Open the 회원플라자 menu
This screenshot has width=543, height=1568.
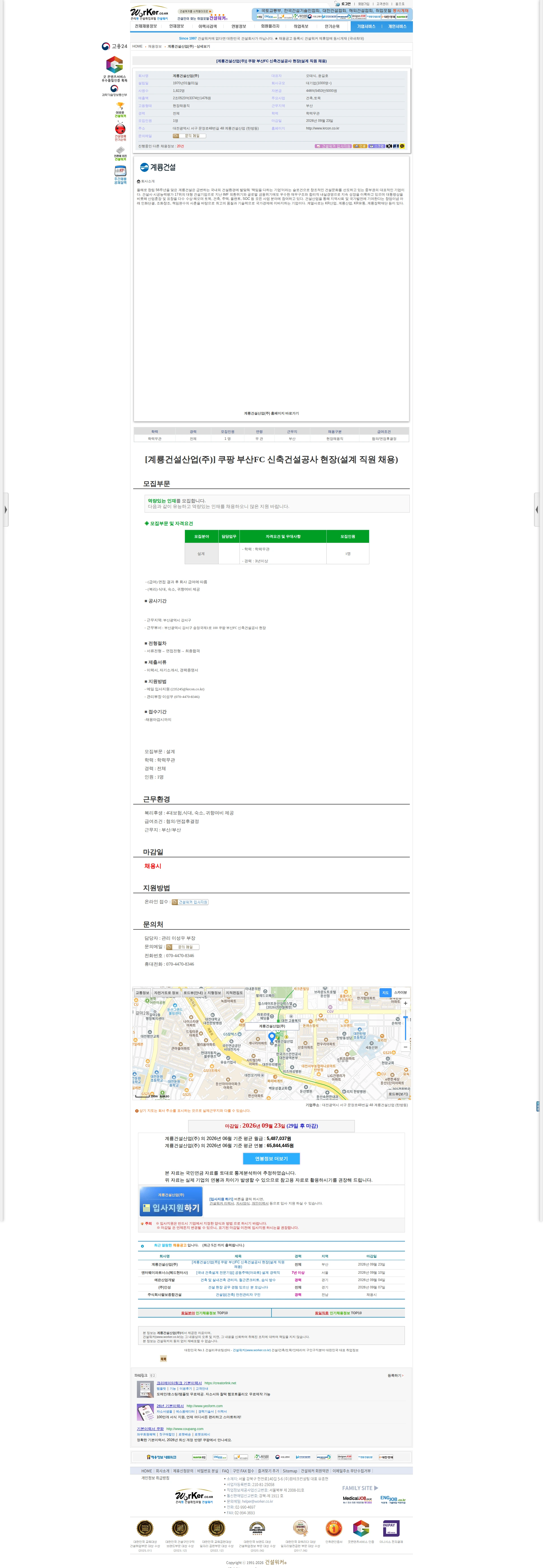(270, 27)
